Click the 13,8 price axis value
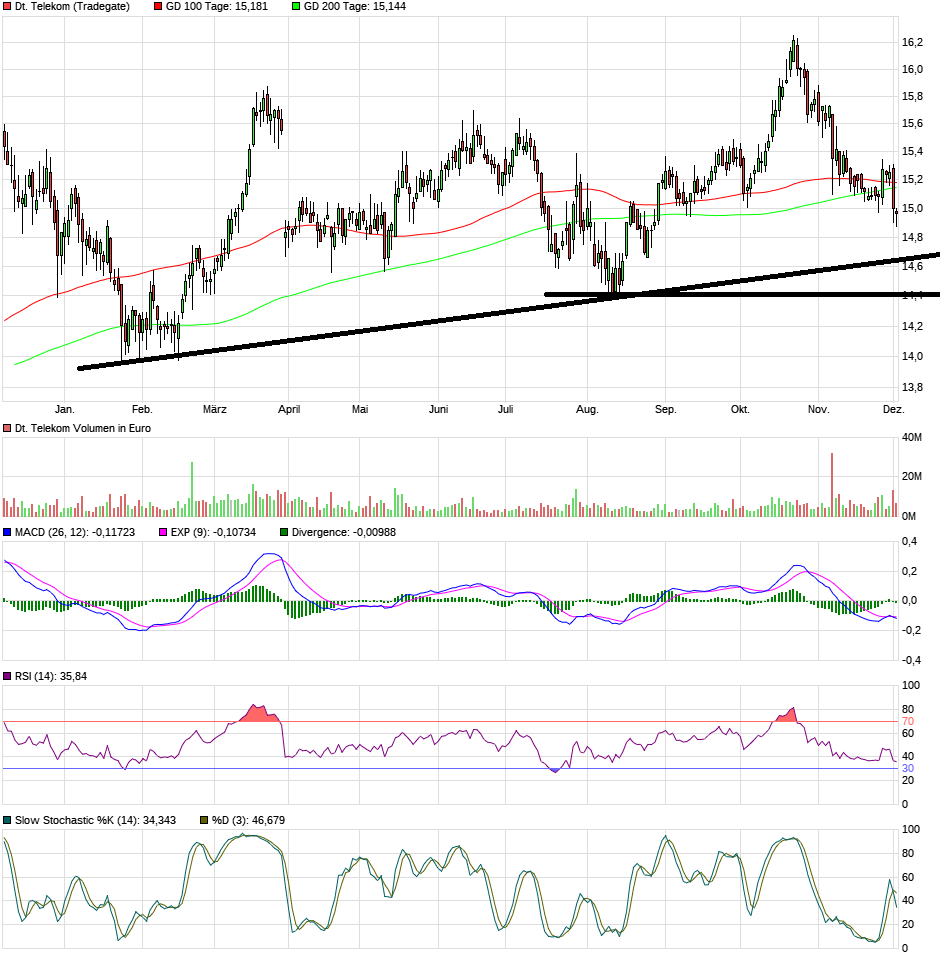Image resolution: width=940 pixels, height=958 pixels. 913,387
